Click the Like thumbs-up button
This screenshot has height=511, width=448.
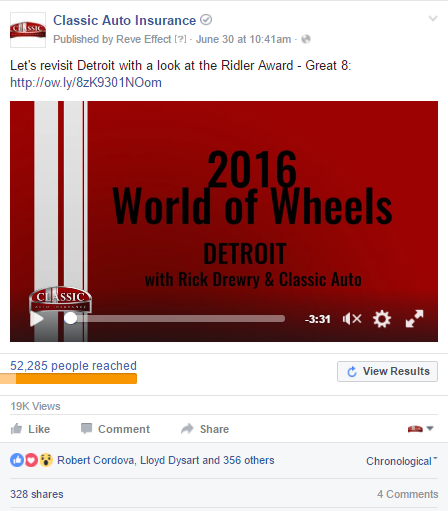pyautogui.click(x=30, y=429)
